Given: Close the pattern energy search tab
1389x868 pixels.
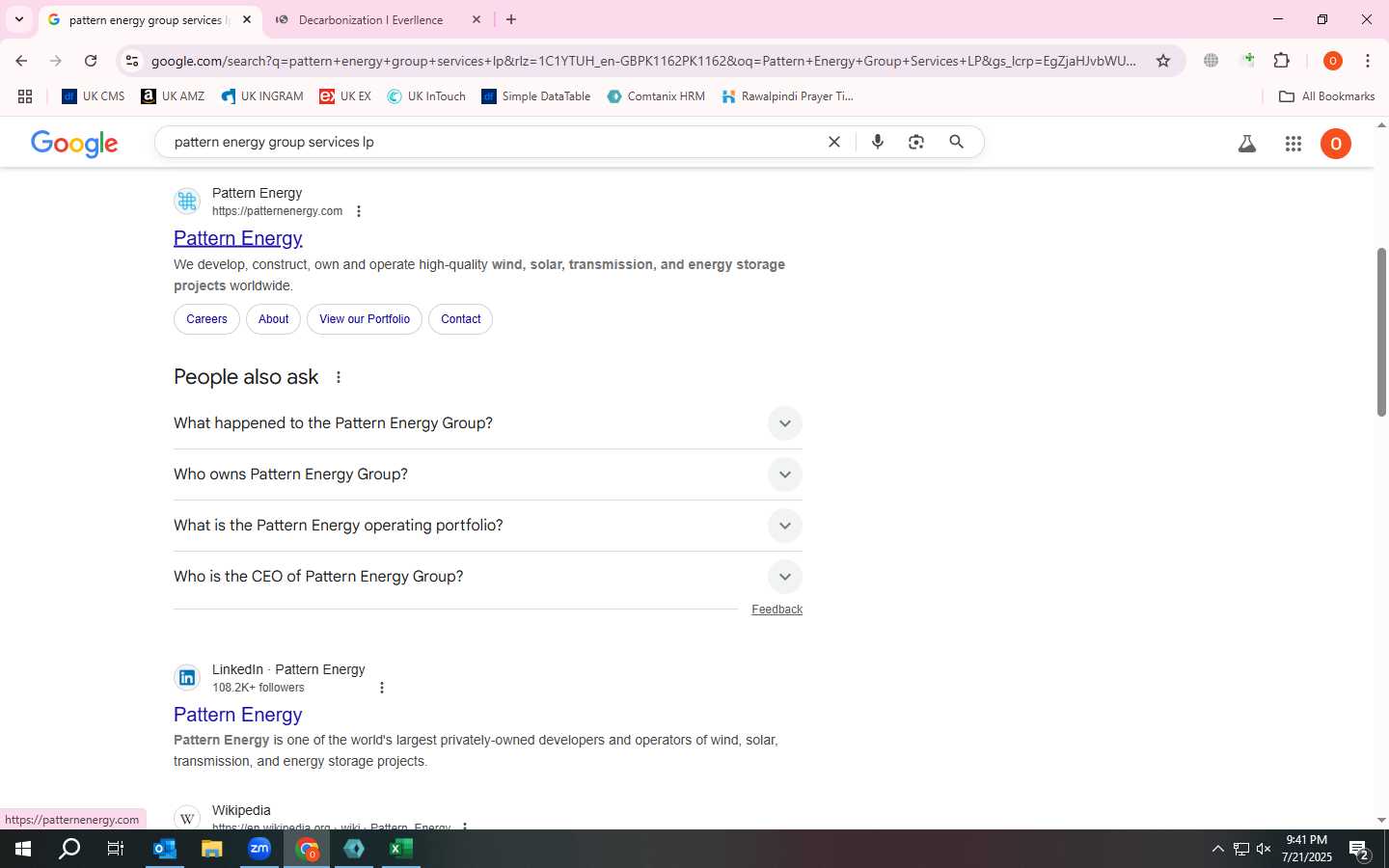Looking at the screenshot, I should click(247, 19).
